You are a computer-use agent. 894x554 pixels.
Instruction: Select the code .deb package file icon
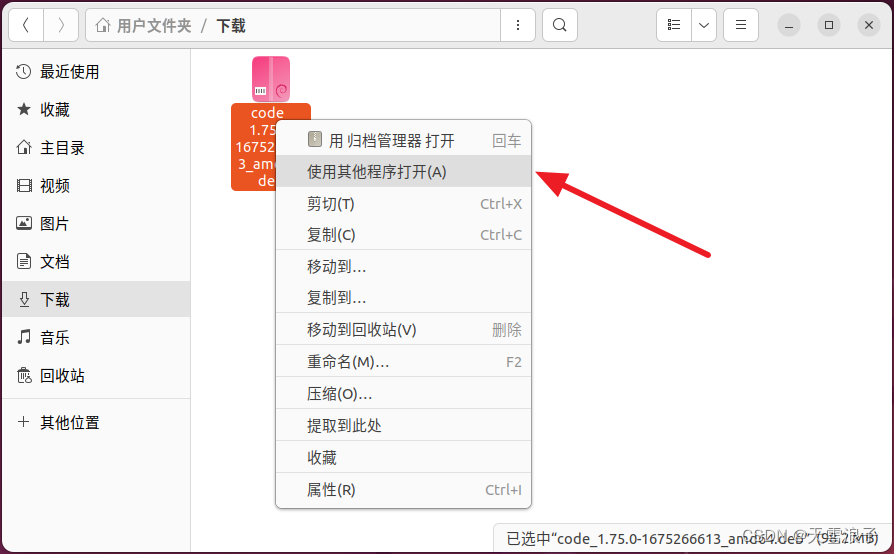pyautogui.click(x=270, y=80)
